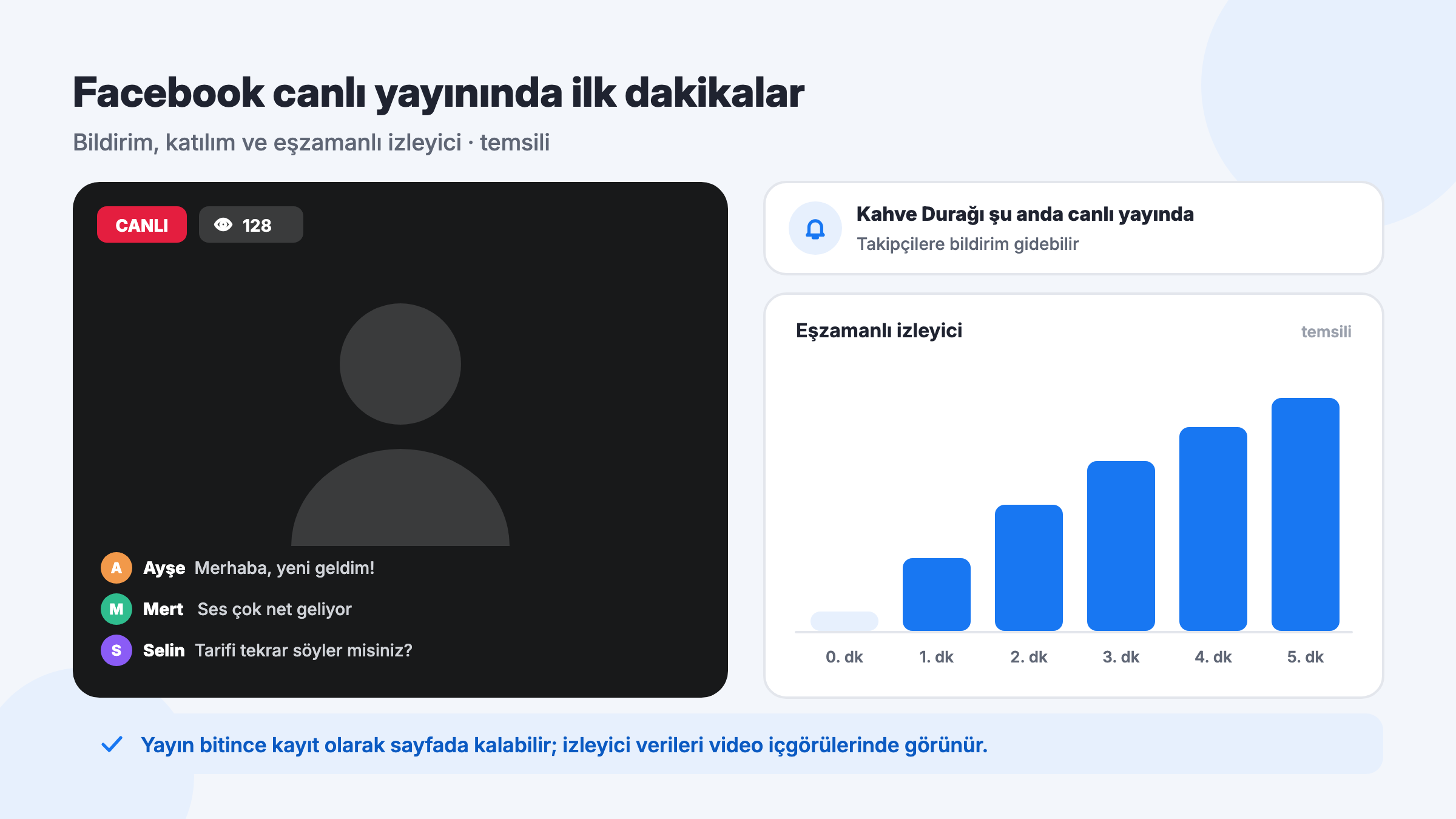Click the streamer placeholder silhouette in video

(400, 425)
